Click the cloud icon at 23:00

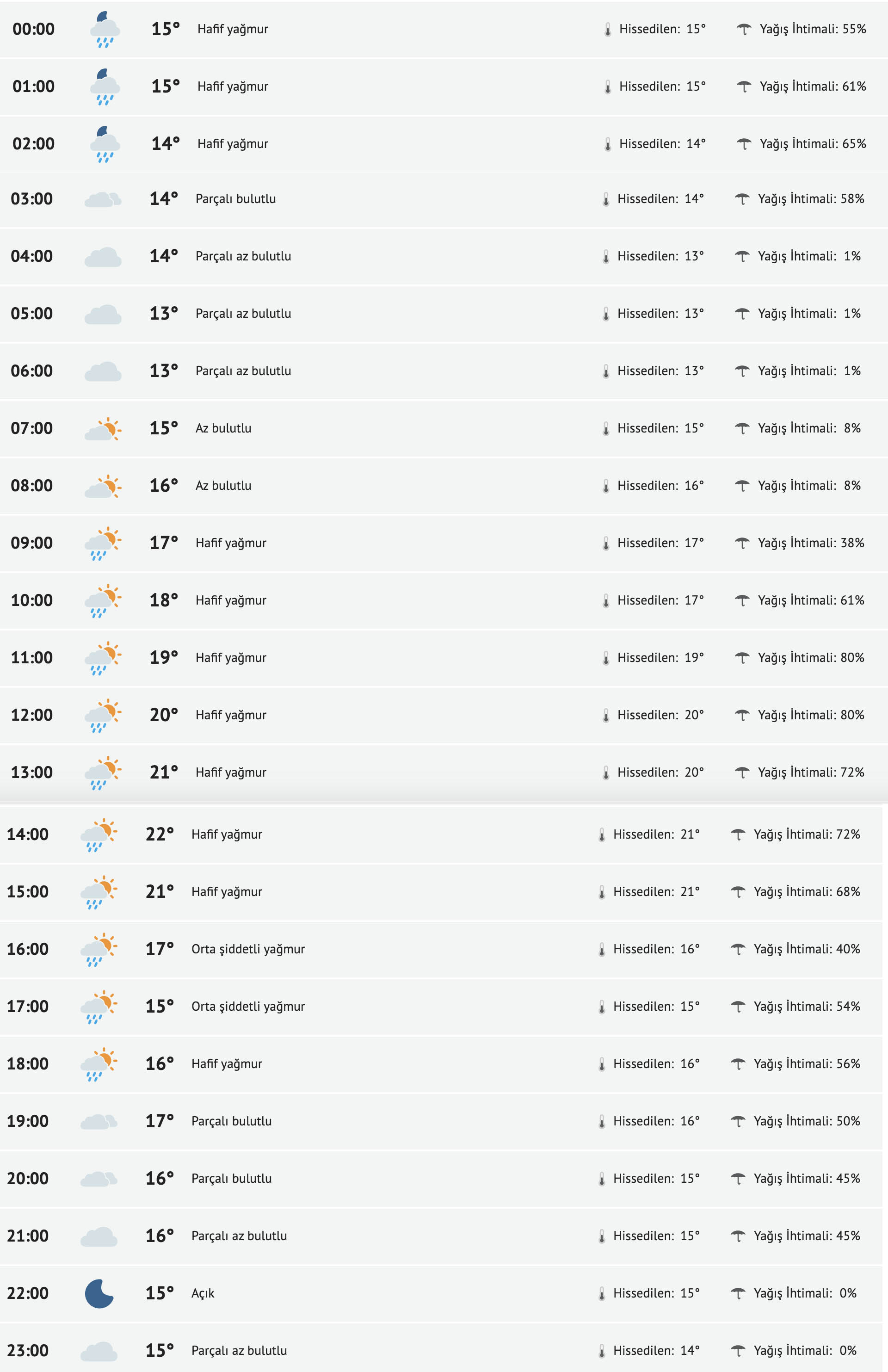(x=99, y=1351)
